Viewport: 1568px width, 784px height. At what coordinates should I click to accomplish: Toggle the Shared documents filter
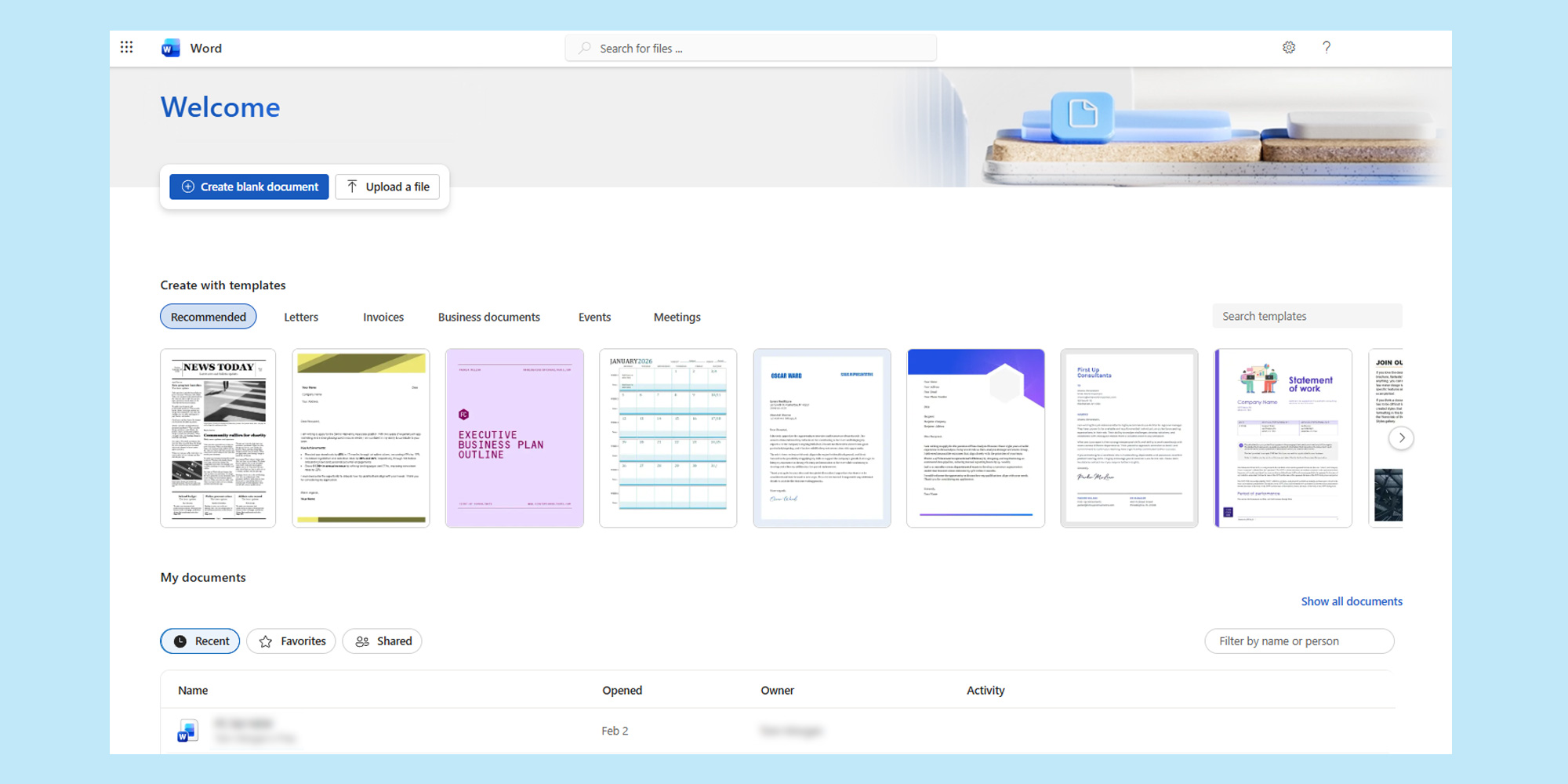pos(383,641)
